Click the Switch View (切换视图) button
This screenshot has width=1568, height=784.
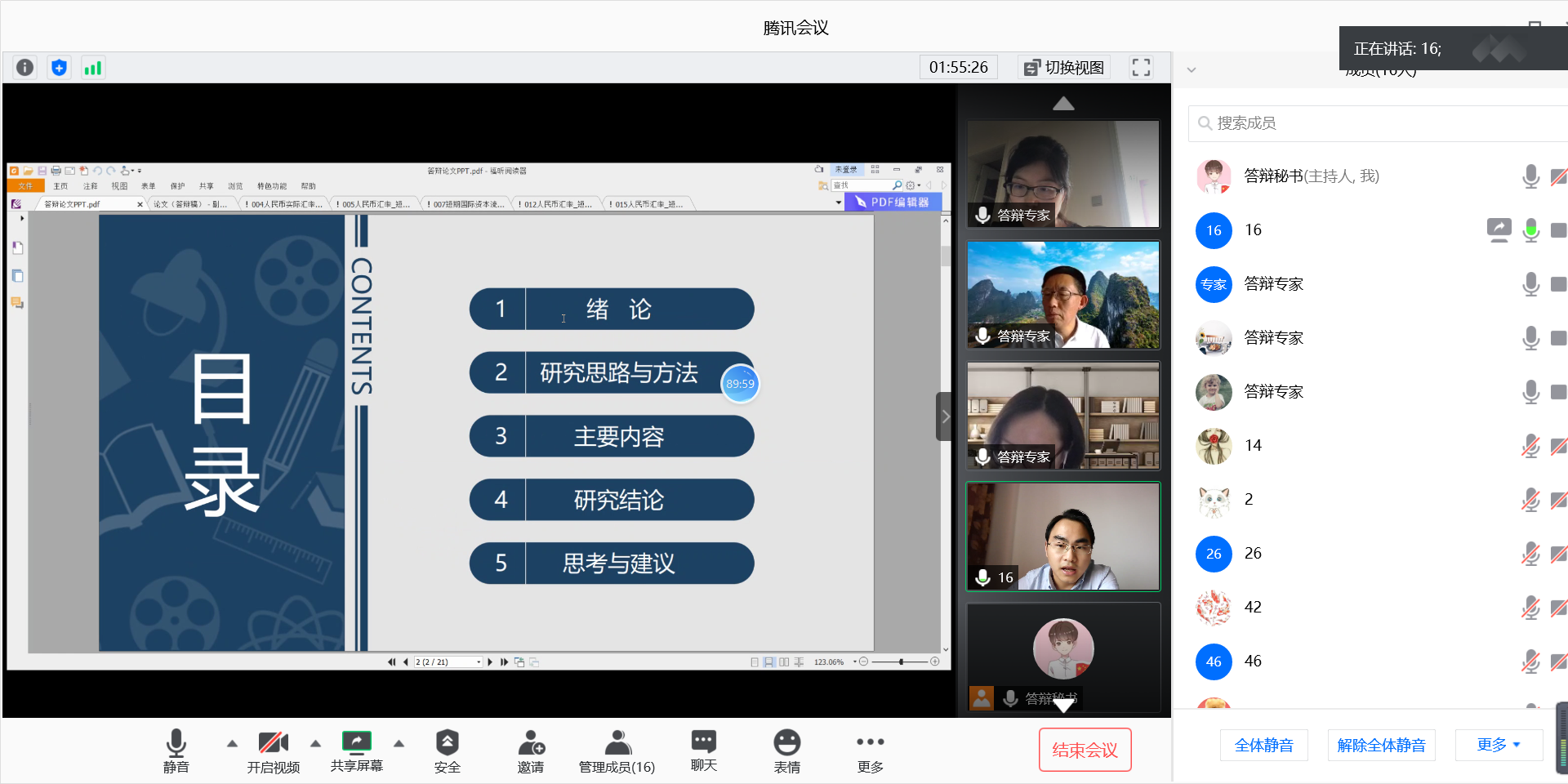pyautogui.click(x=1065, y=68)
